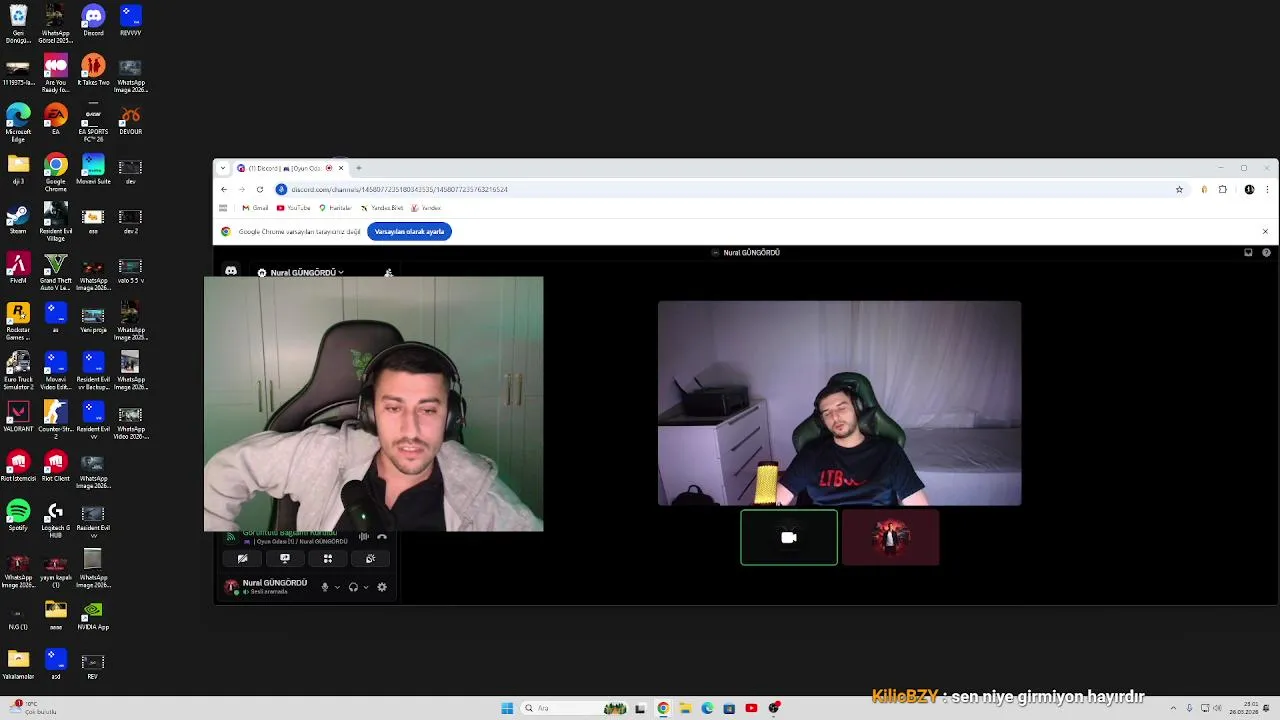Open Are You Ready shortcut
The height and width of the screenshot is (720, 1280).
click(56, 72)
